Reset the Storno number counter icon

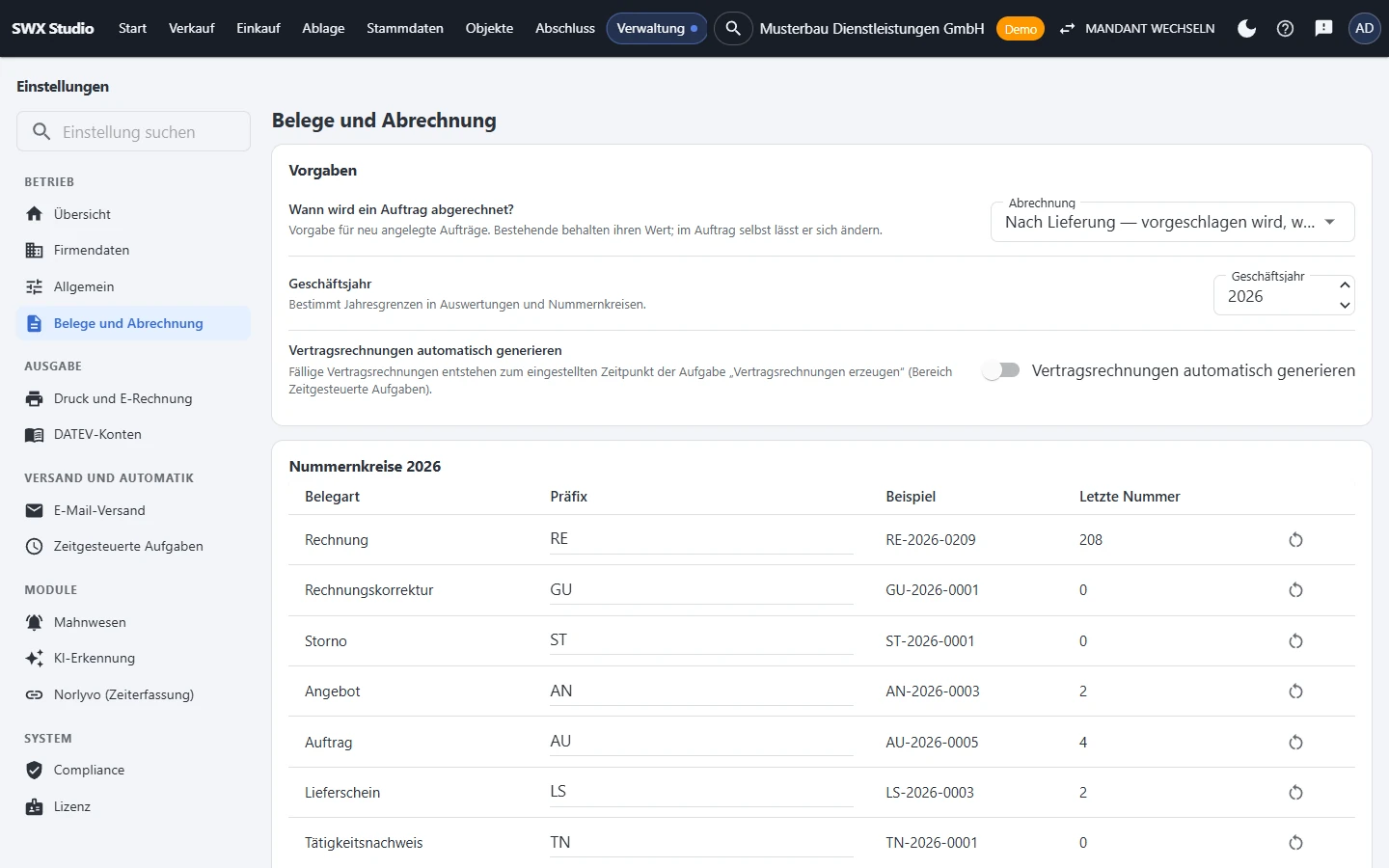tap(1295, 641)
